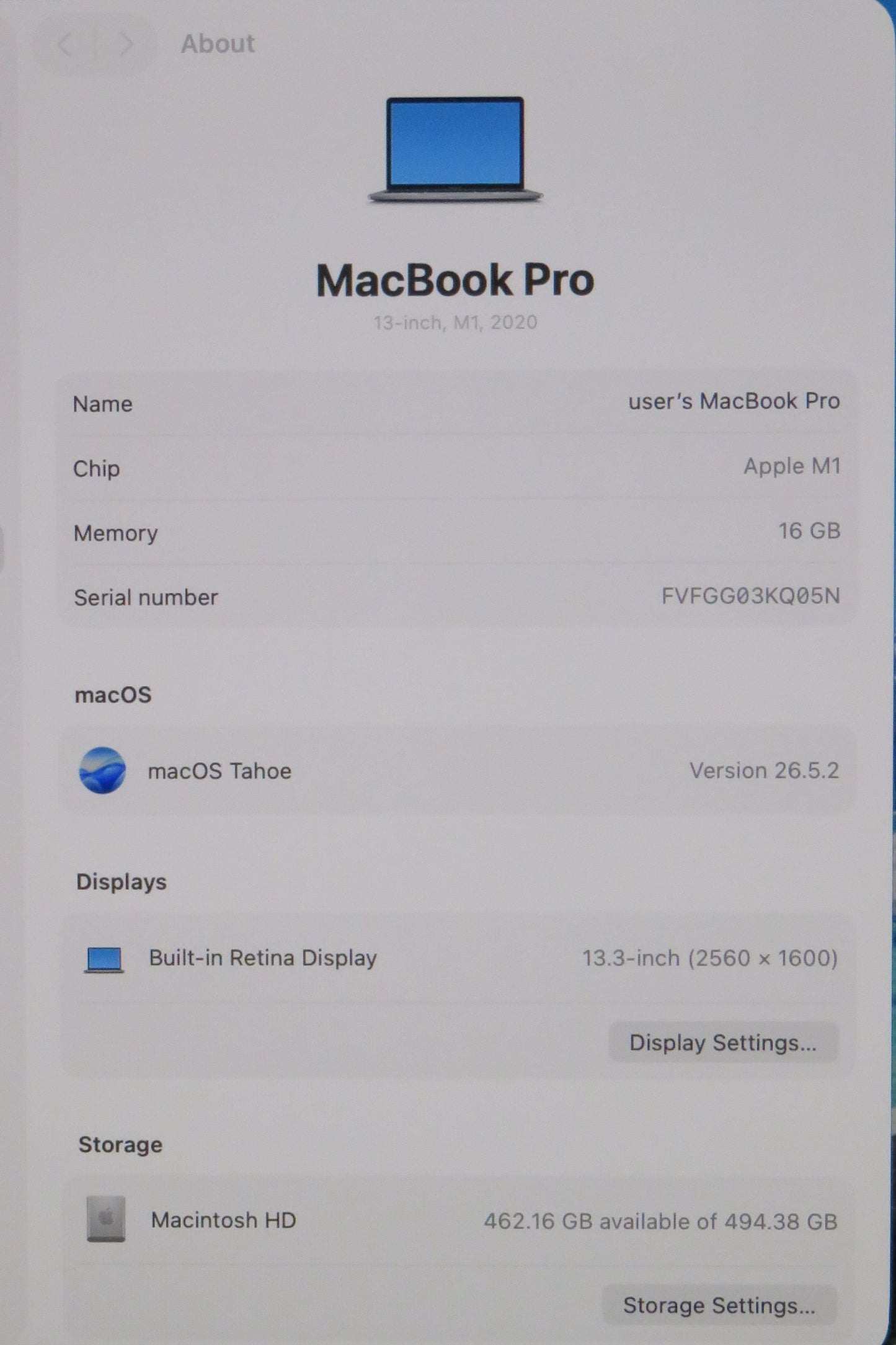This screenshot has height=1345, width=896.
Task: Go forward with the right chevron
Action: [126, 44]
